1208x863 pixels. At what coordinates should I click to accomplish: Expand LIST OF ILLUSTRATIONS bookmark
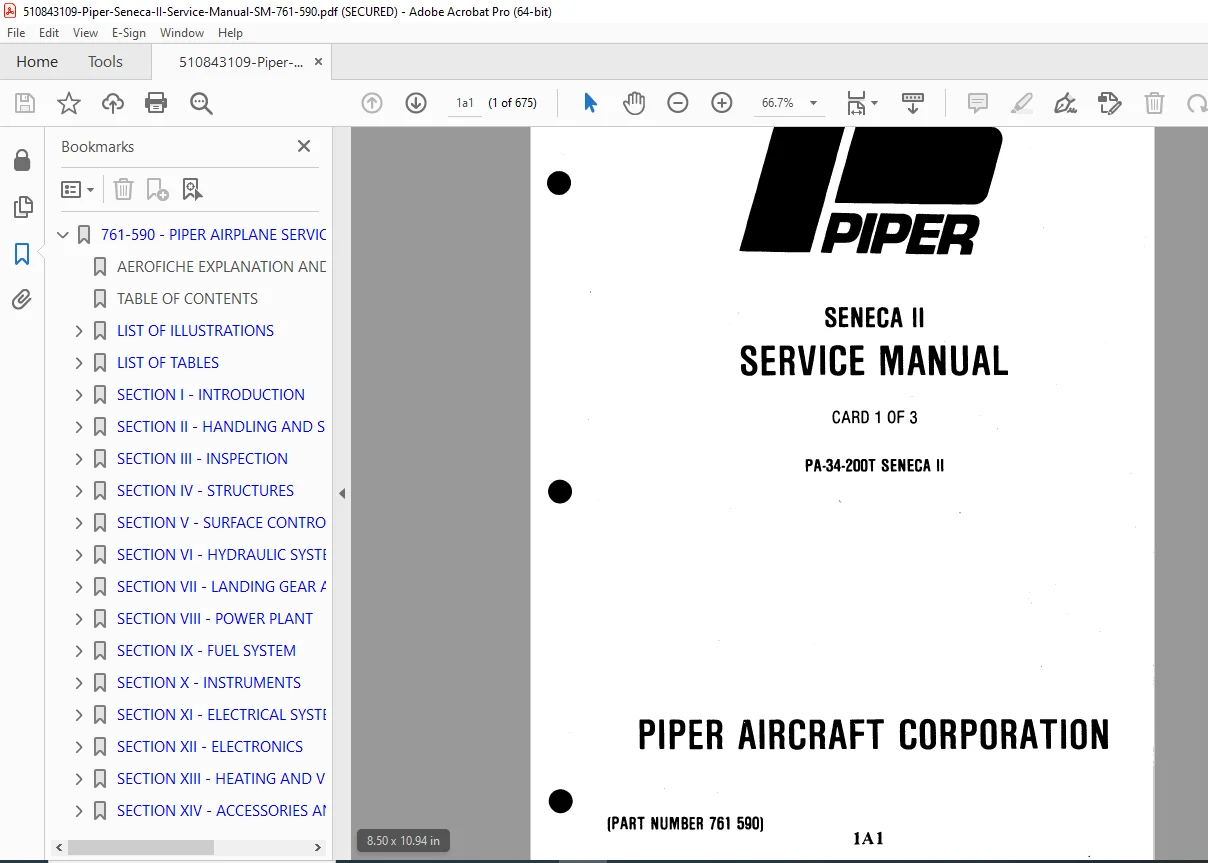click(x=80, y=331)
